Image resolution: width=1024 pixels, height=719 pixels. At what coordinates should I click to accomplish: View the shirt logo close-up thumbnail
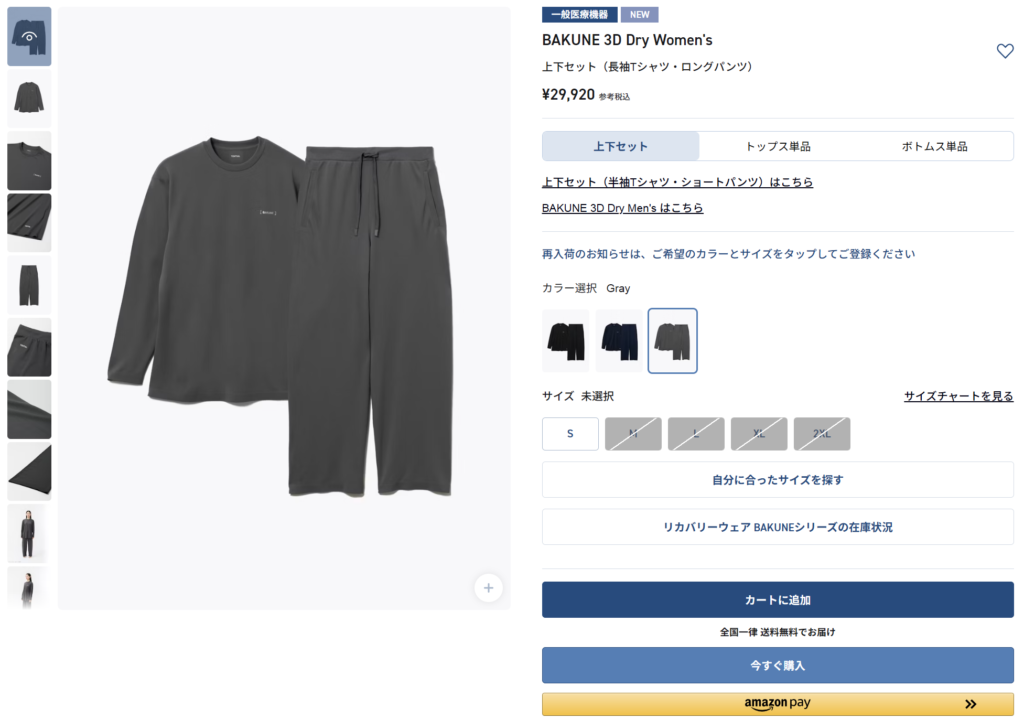pyautogui.click(x=29, y=161)
